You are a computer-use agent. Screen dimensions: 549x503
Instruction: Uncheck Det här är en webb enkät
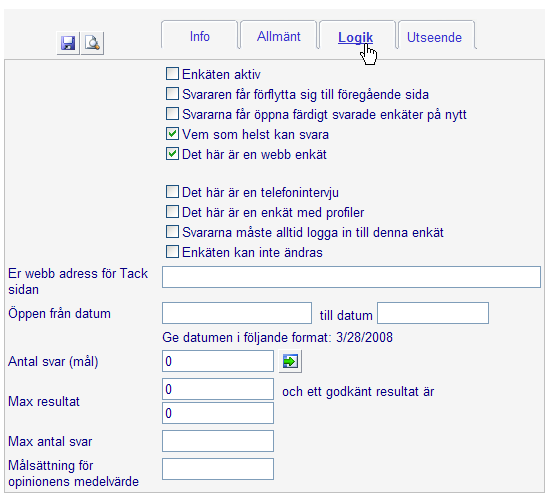coord(172,154)
